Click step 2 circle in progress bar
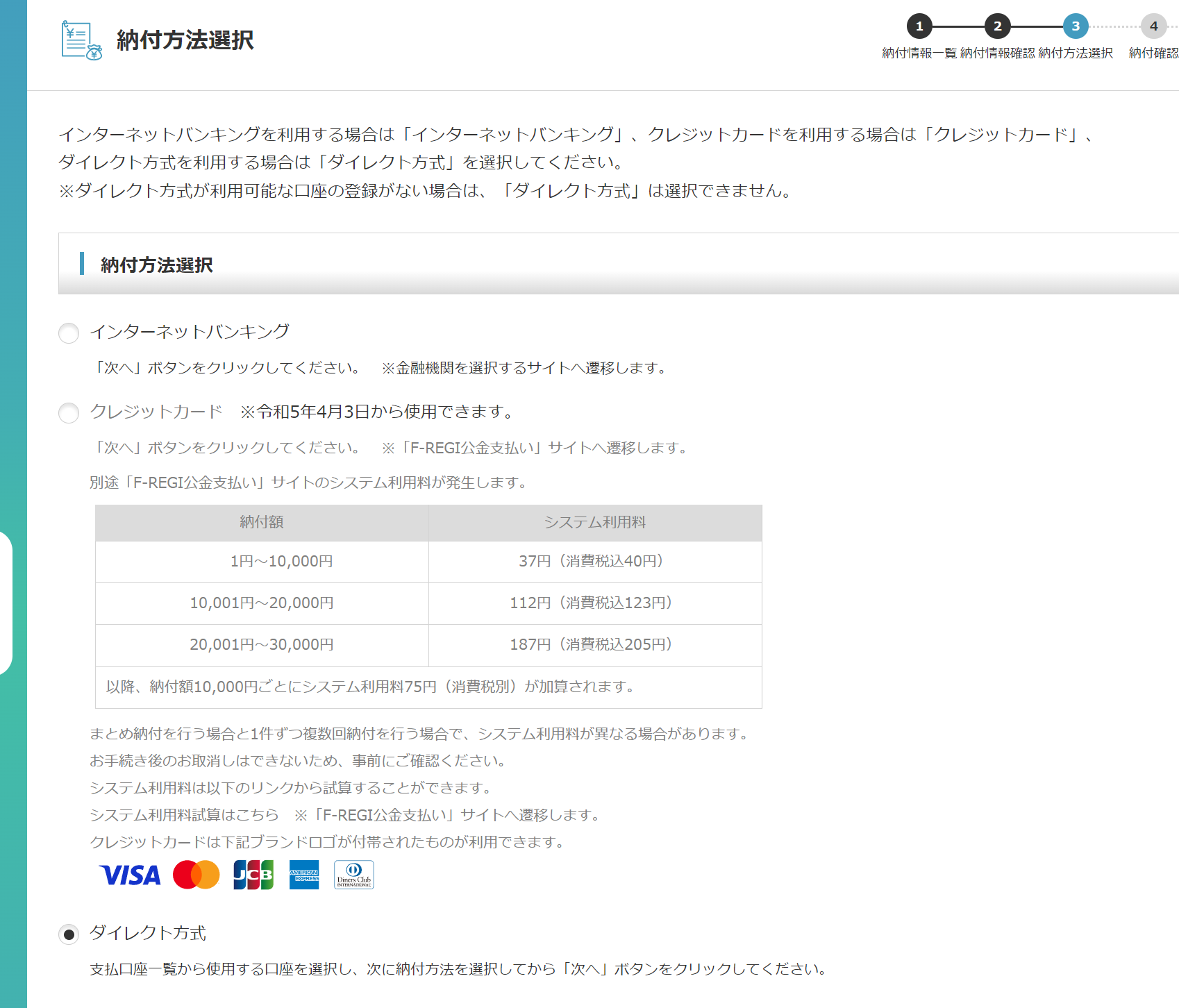The height and width of the screenshot is (1008, 1179). [997, 26]
